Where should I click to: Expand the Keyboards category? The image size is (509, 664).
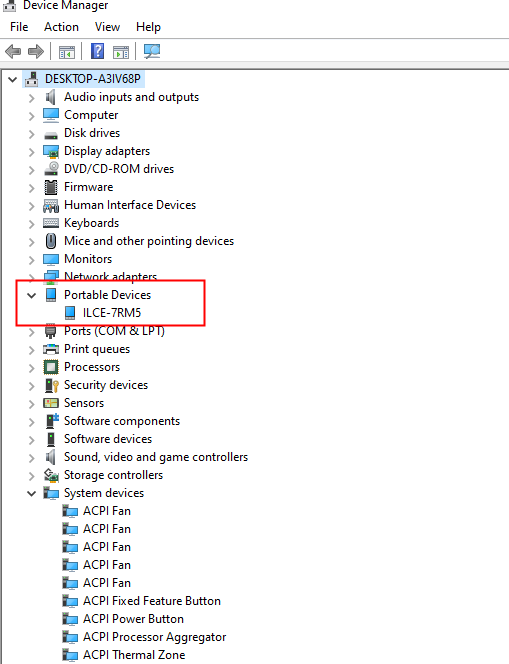(x=32, y=224)
